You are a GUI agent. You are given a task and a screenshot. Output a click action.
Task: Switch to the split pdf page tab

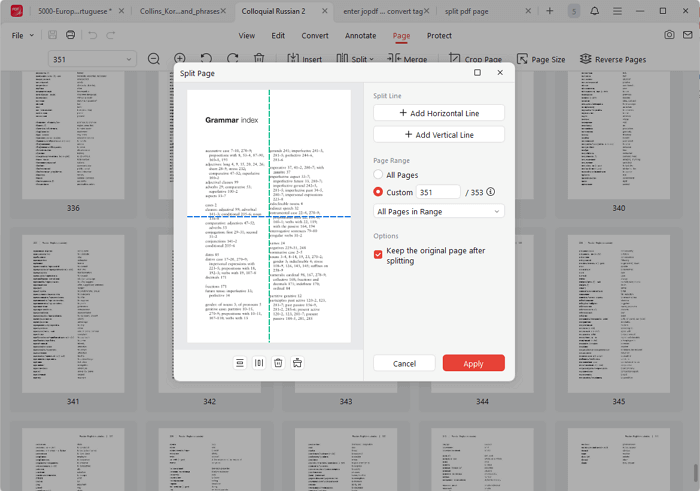(x=467, y=11)
